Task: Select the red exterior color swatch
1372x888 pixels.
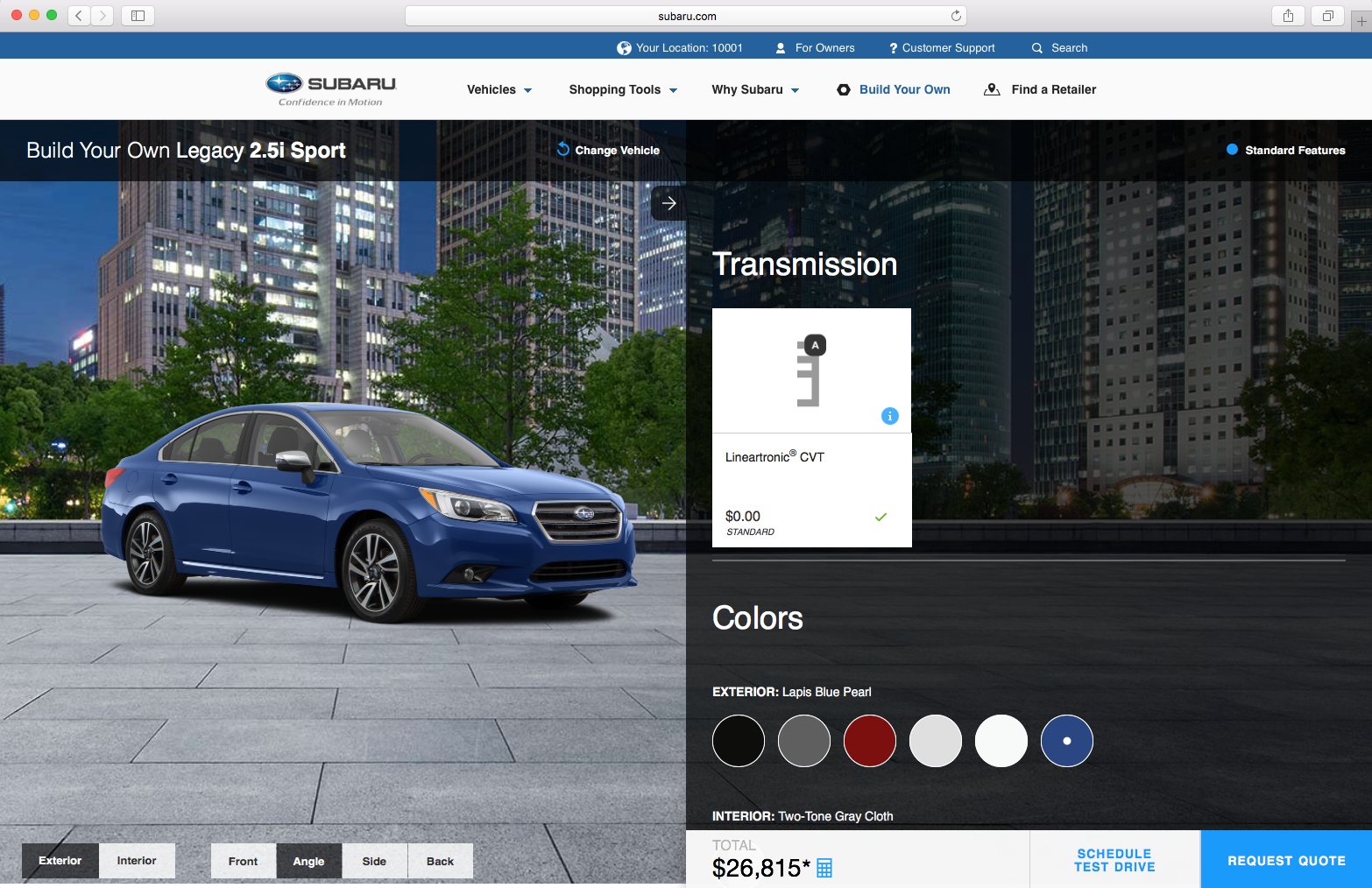Action: 870,741
